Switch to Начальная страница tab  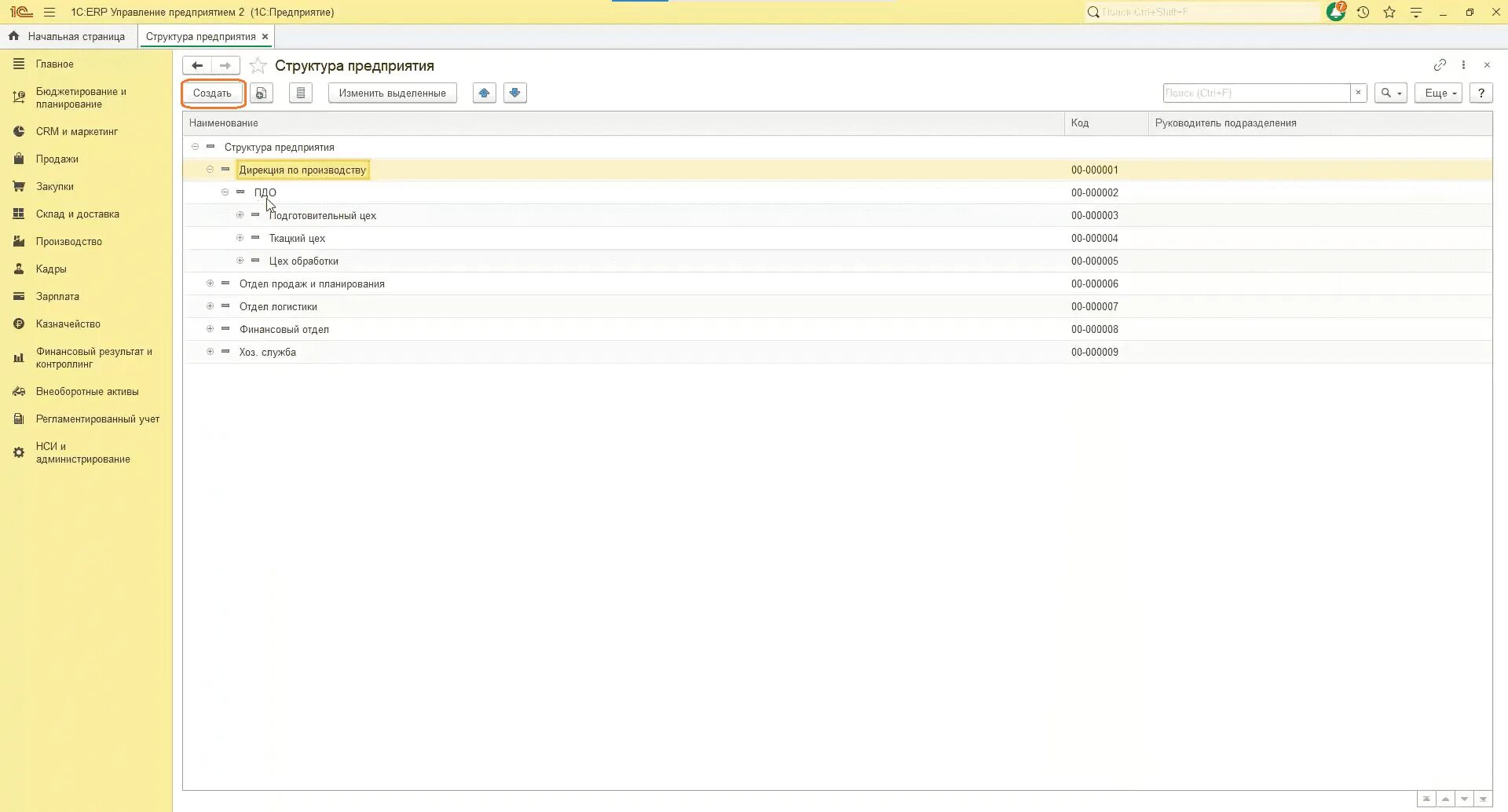click(68, 36)
